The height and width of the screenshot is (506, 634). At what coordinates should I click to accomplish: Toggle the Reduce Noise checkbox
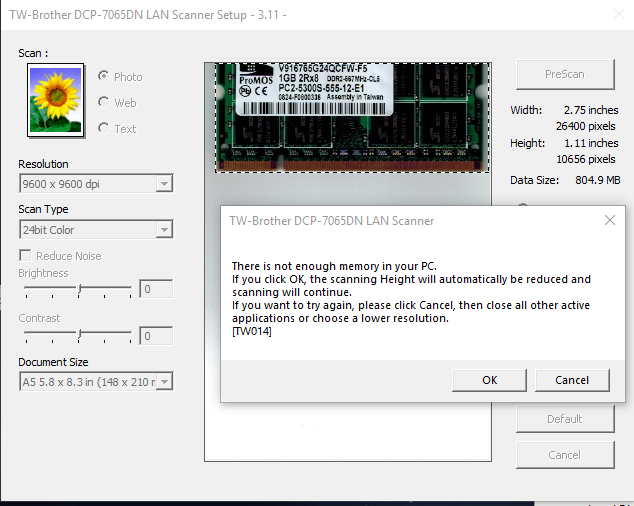coord(25,256)
